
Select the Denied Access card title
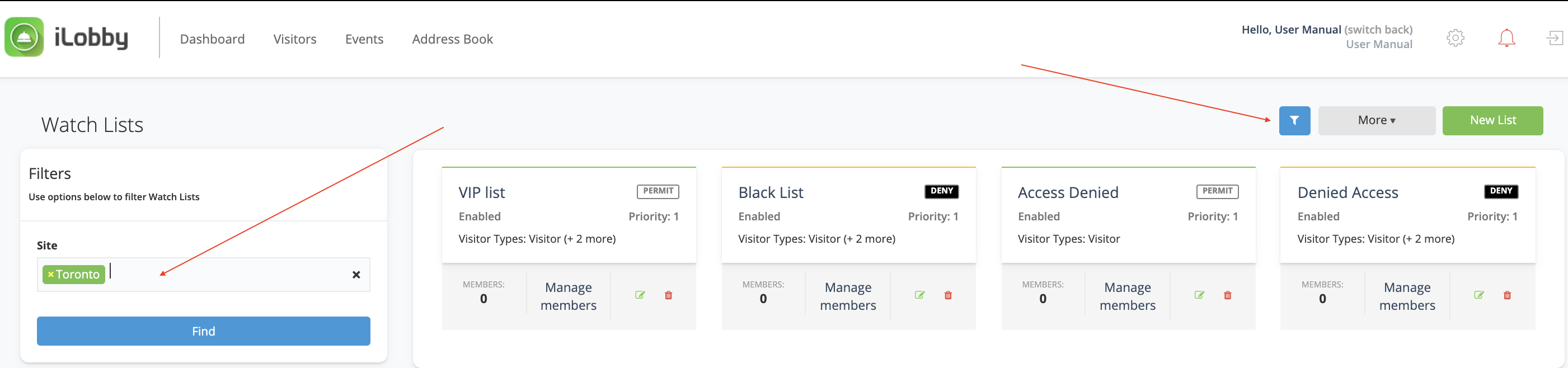pyautogui.click(x=1348, y=193)
